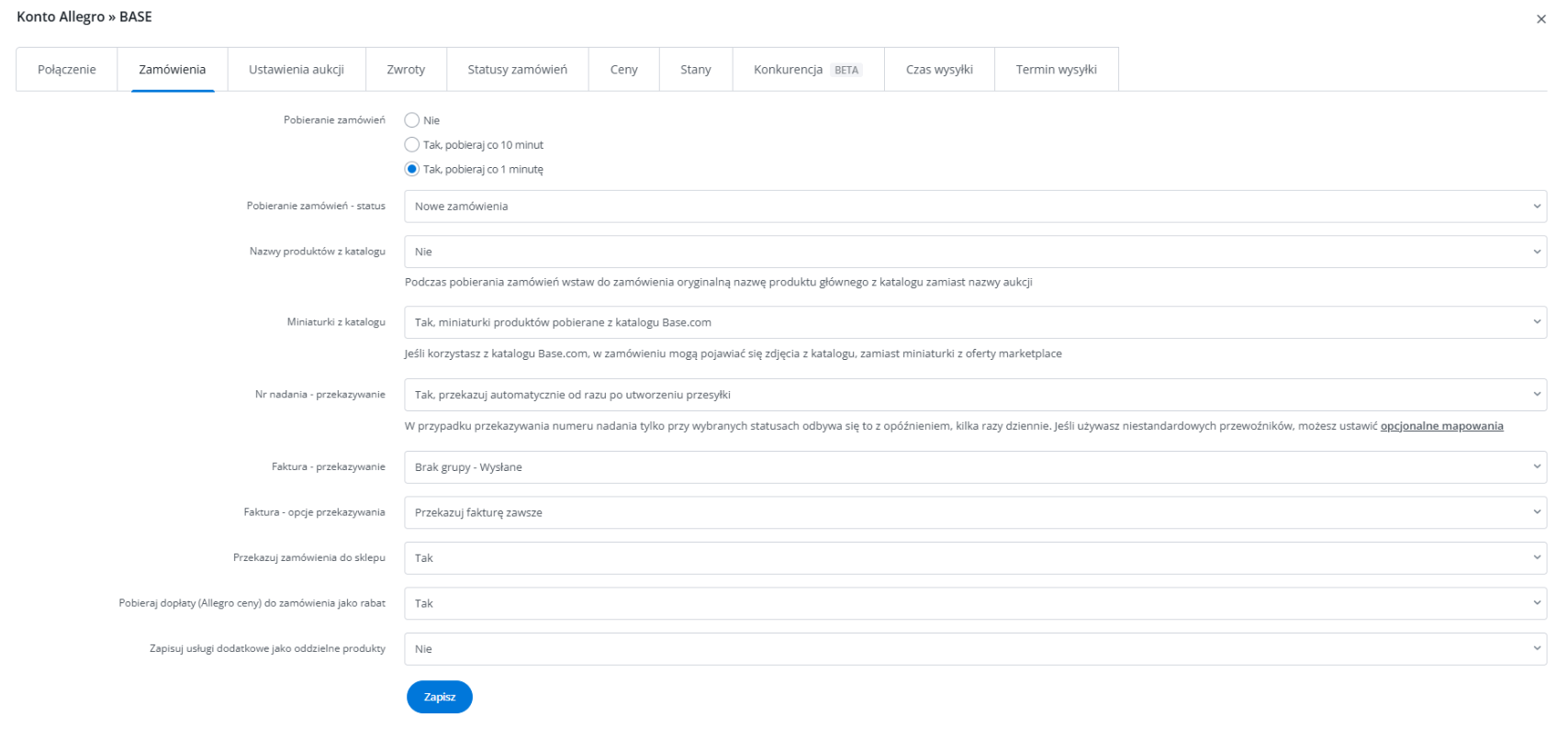Switch to the Połączenie tab

pyautogui.click(x=67, y=70)
